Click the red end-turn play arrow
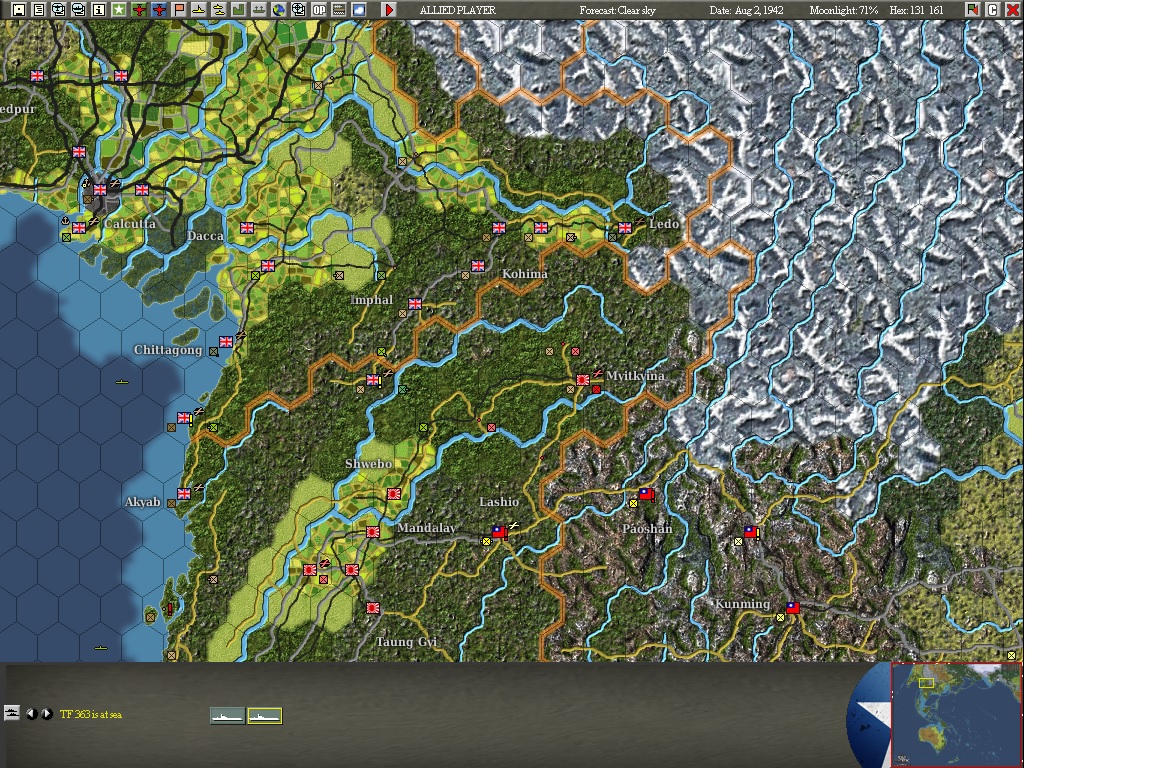The width and height of the screenshot is (1152, 768). tap(389, 10)
